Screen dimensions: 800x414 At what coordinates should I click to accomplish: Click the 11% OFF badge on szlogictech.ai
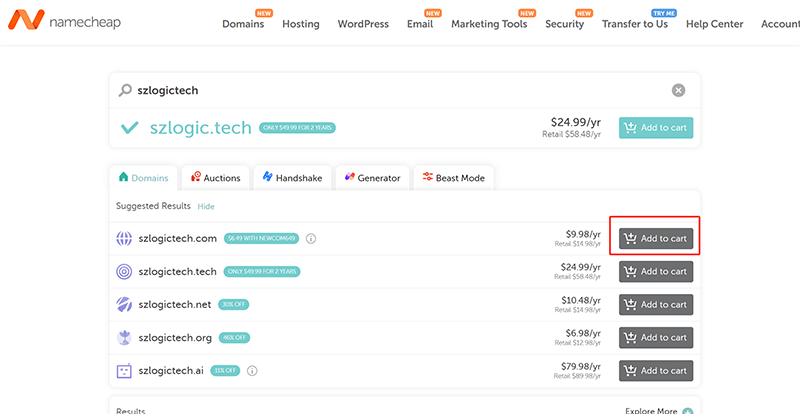[226, 371]
